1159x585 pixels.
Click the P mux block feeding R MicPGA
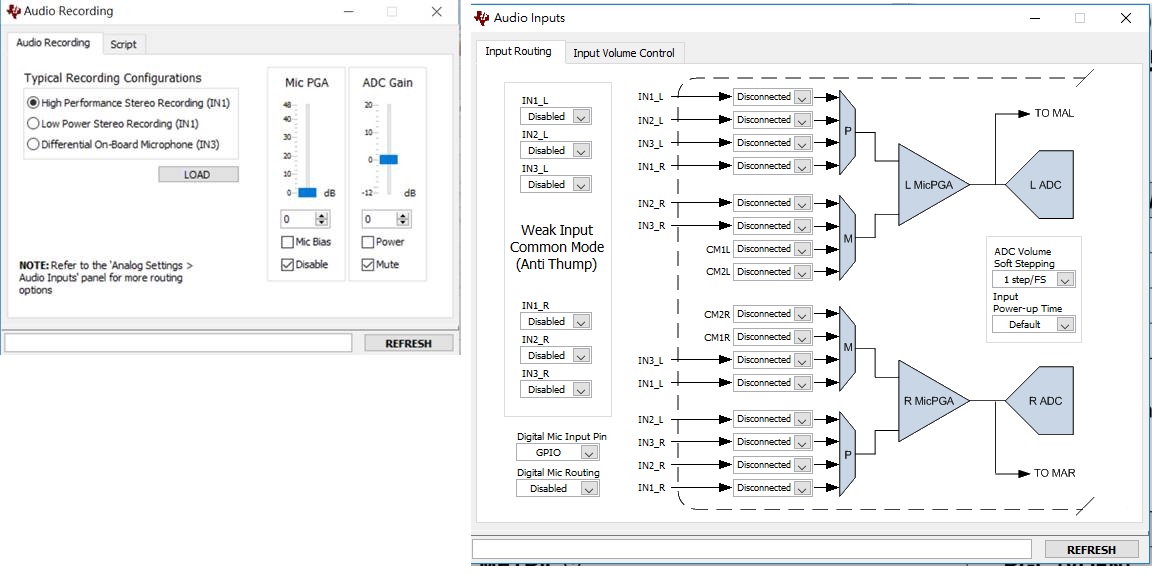click(x=848, y=454)
